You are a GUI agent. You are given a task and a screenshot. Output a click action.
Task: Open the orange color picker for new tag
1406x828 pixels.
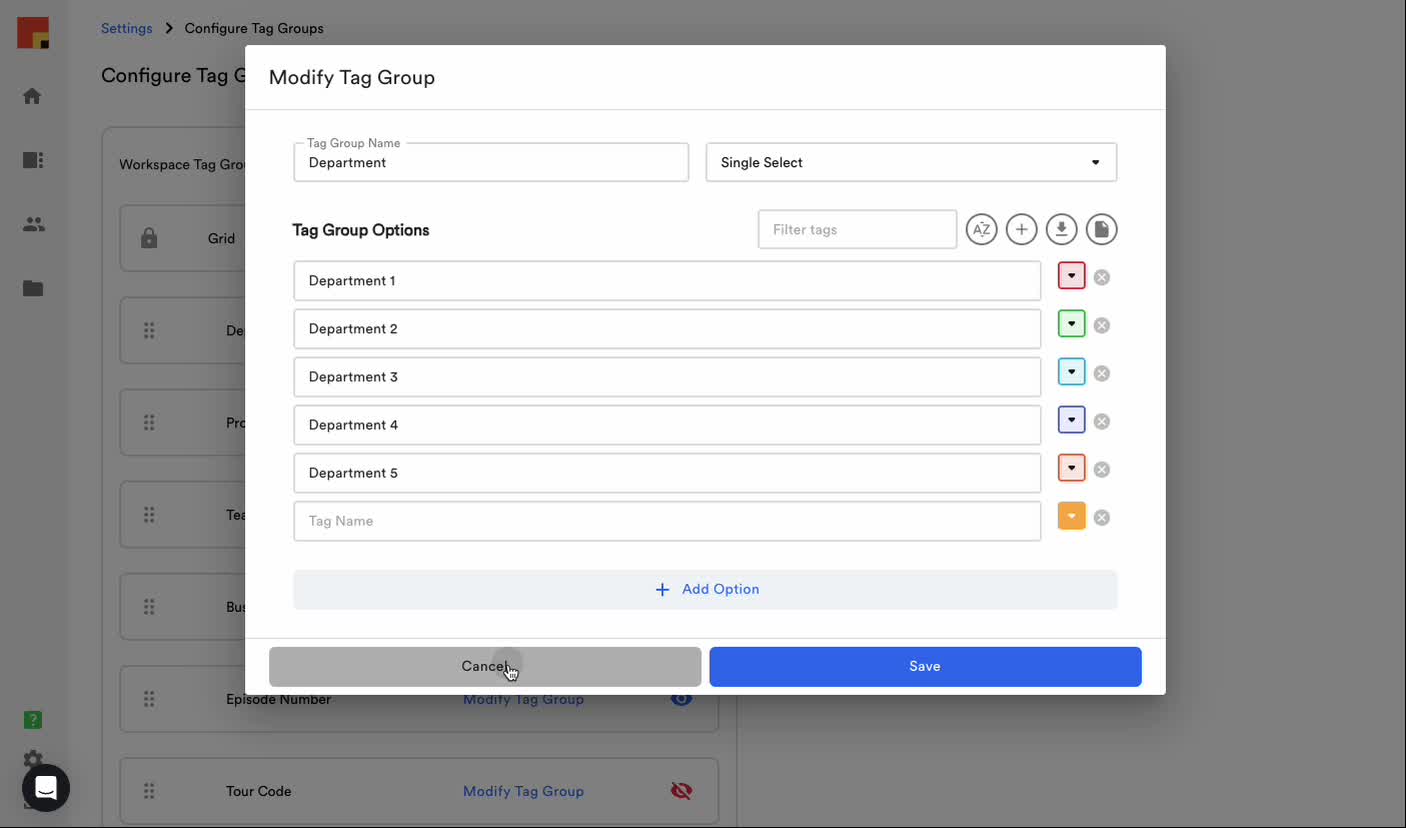point(1071,516)
